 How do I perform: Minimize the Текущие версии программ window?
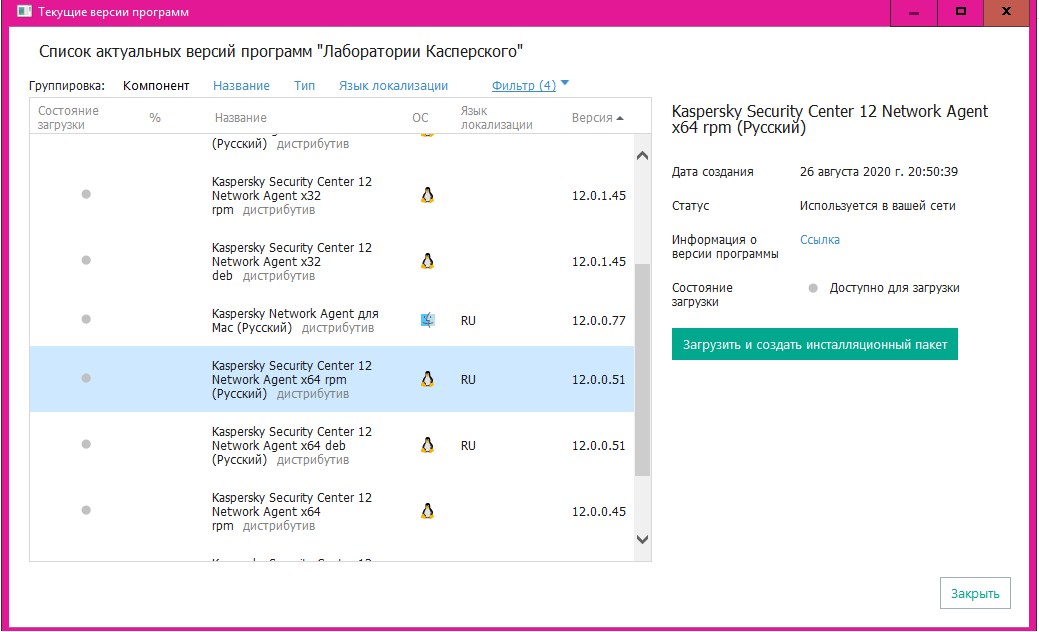[x=914, y=13]
